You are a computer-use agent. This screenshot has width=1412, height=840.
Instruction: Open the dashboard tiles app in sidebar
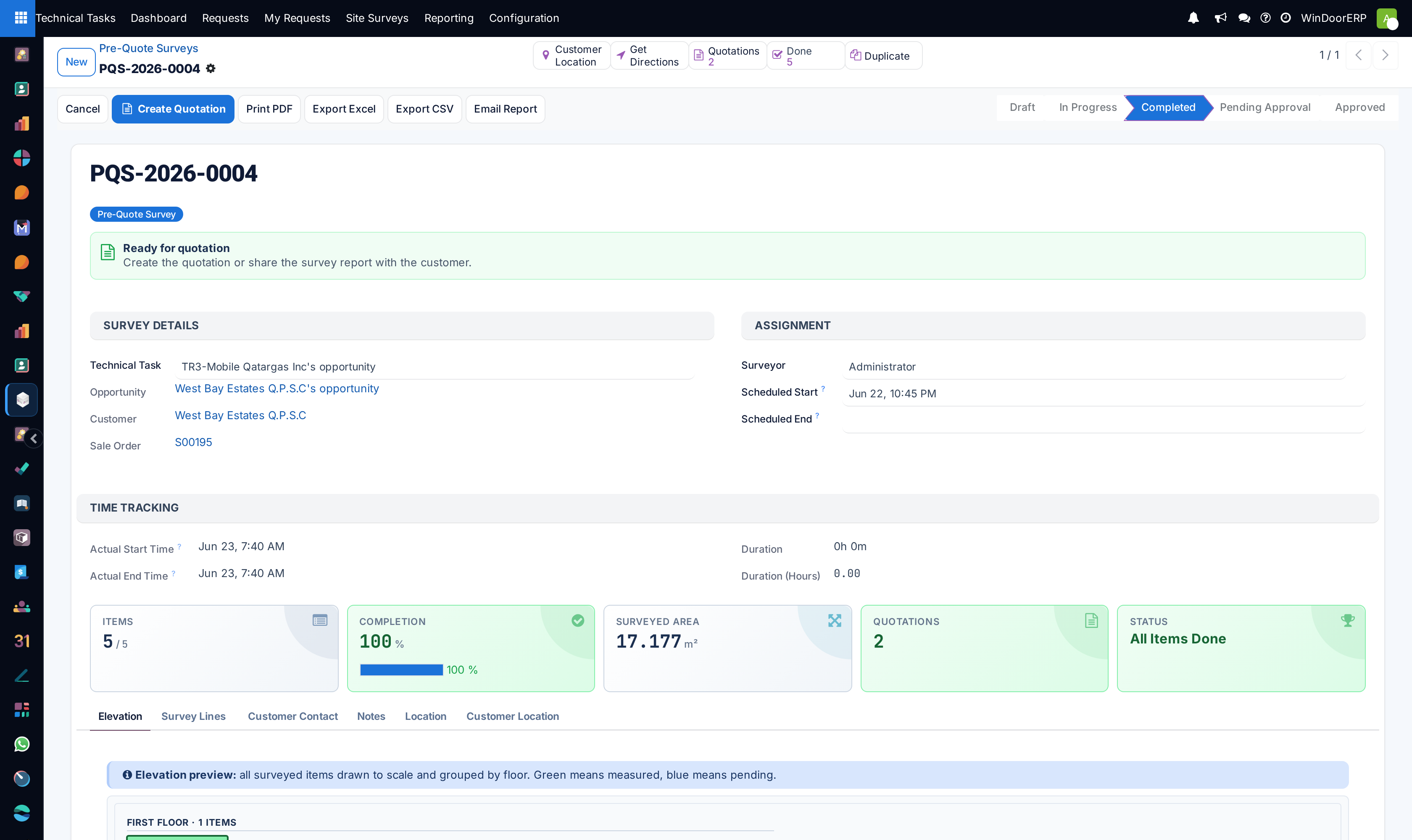tap(21, 710)
